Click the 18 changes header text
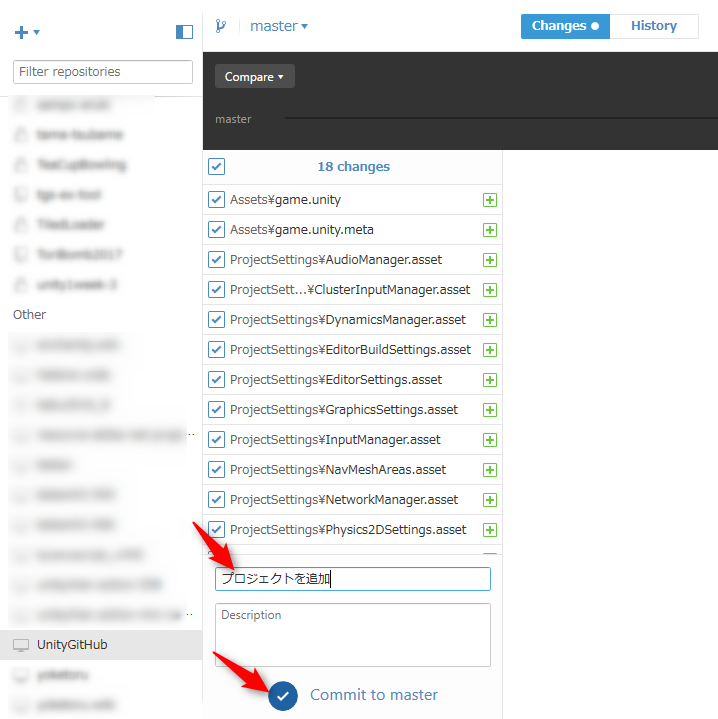This screenshot has height=719, width=718. [x=353, y=166]
